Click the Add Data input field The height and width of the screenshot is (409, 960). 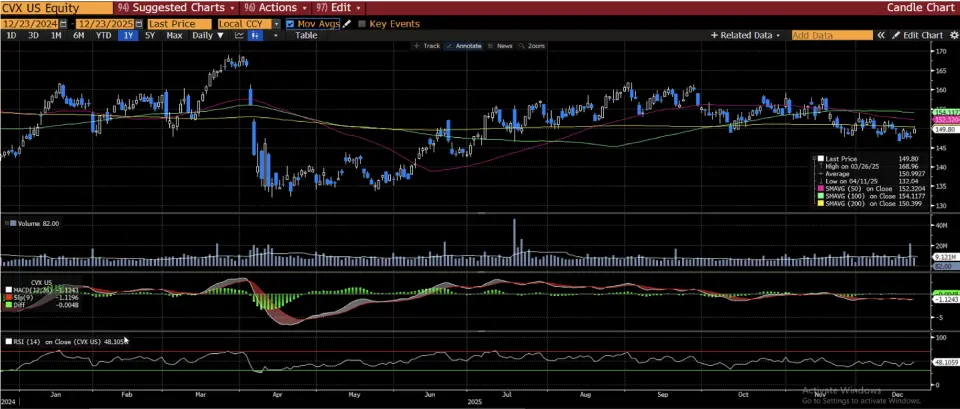(830, 35)
